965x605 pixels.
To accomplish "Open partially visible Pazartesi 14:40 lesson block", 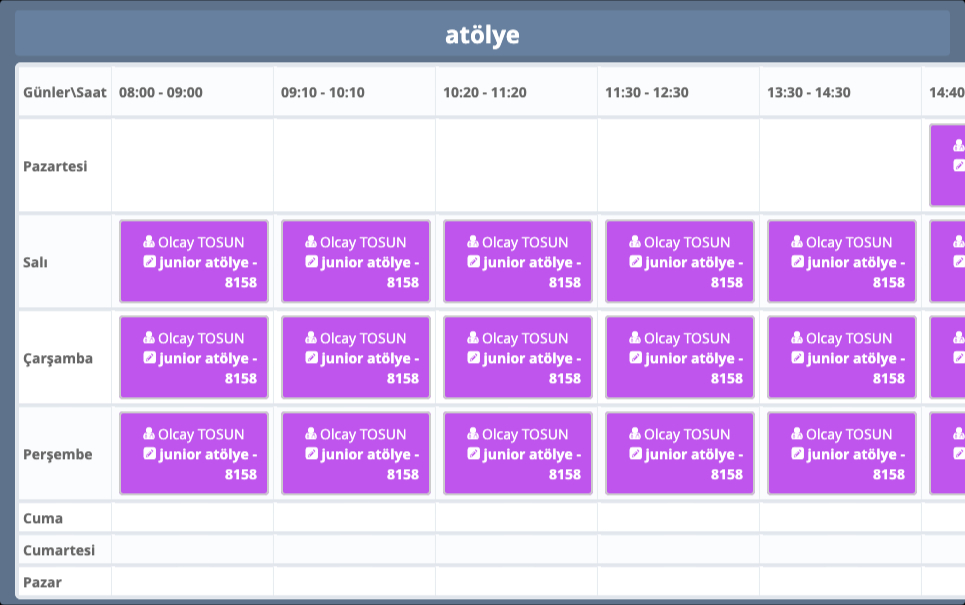I will coord(948,165).
